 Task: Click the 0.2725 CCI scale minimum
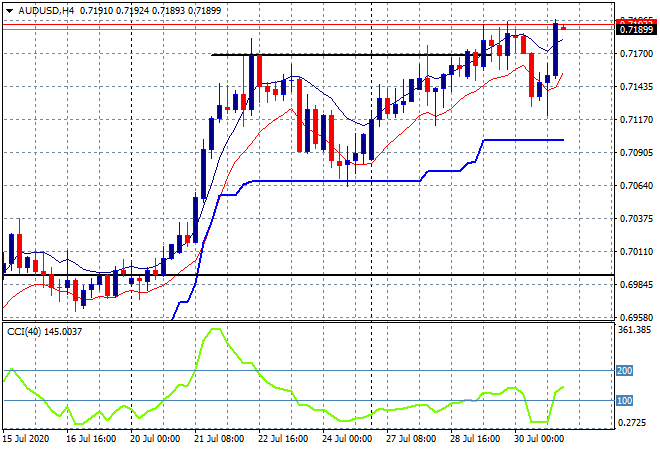[632, 422]
